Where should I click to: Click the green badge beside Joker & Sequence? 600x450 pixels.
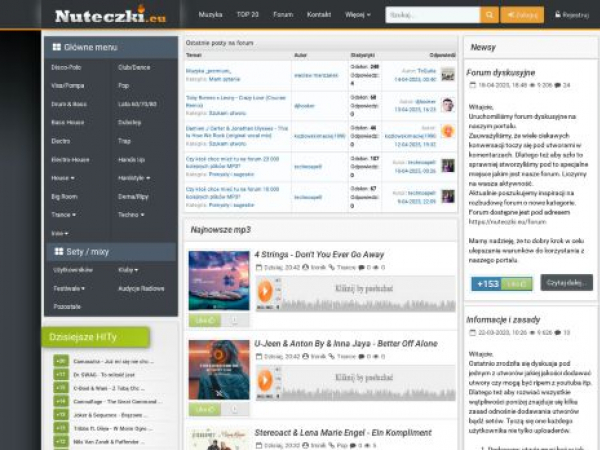[x=61, y=414]
